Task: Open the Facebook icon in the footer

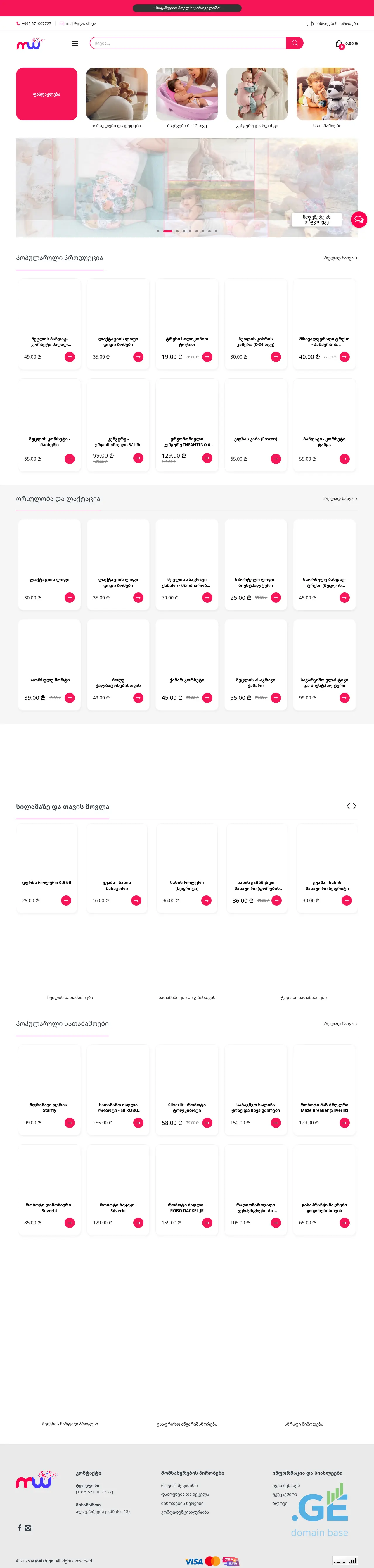Action: click(20, 1527)
